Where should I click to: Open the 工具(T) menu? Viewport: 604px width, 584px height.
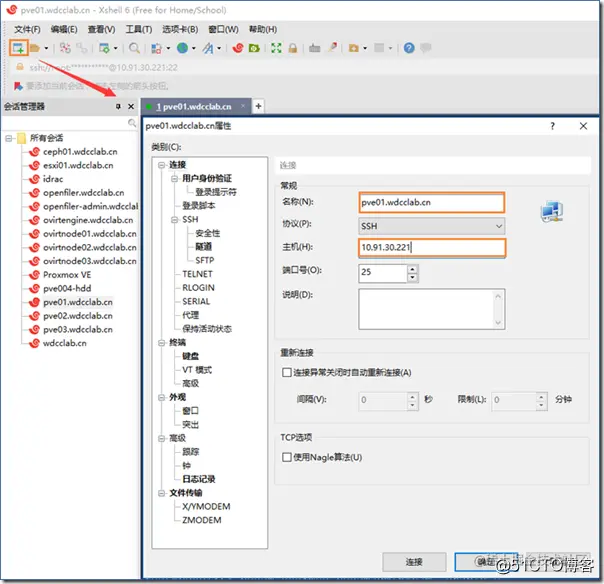(139, 29)
